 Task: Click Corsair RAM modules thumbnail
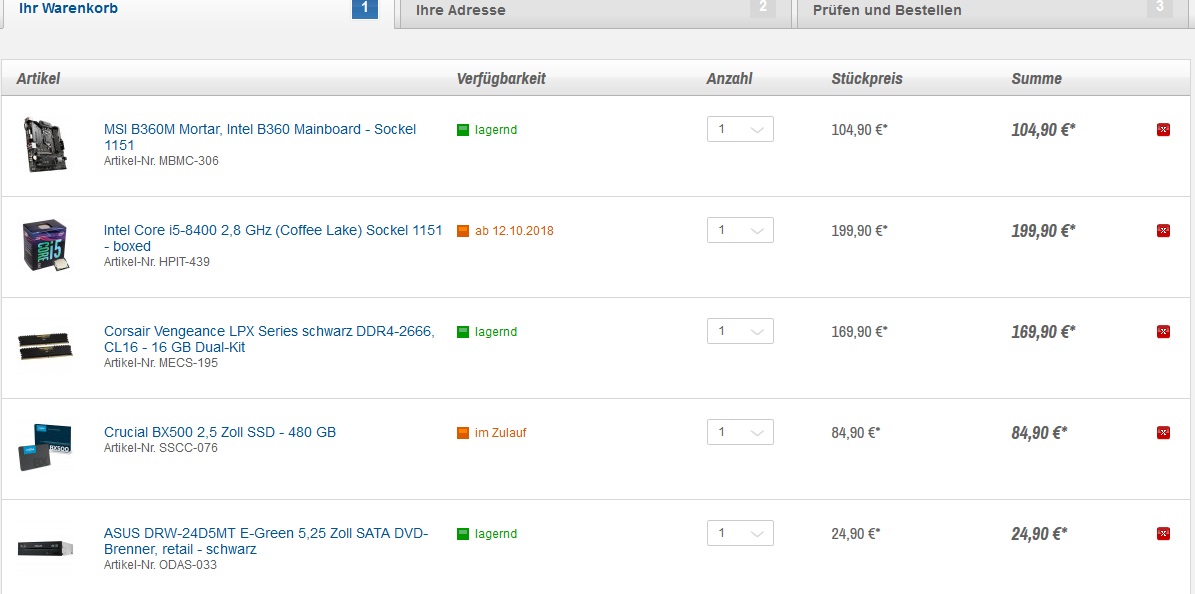(x=46, y=345)
